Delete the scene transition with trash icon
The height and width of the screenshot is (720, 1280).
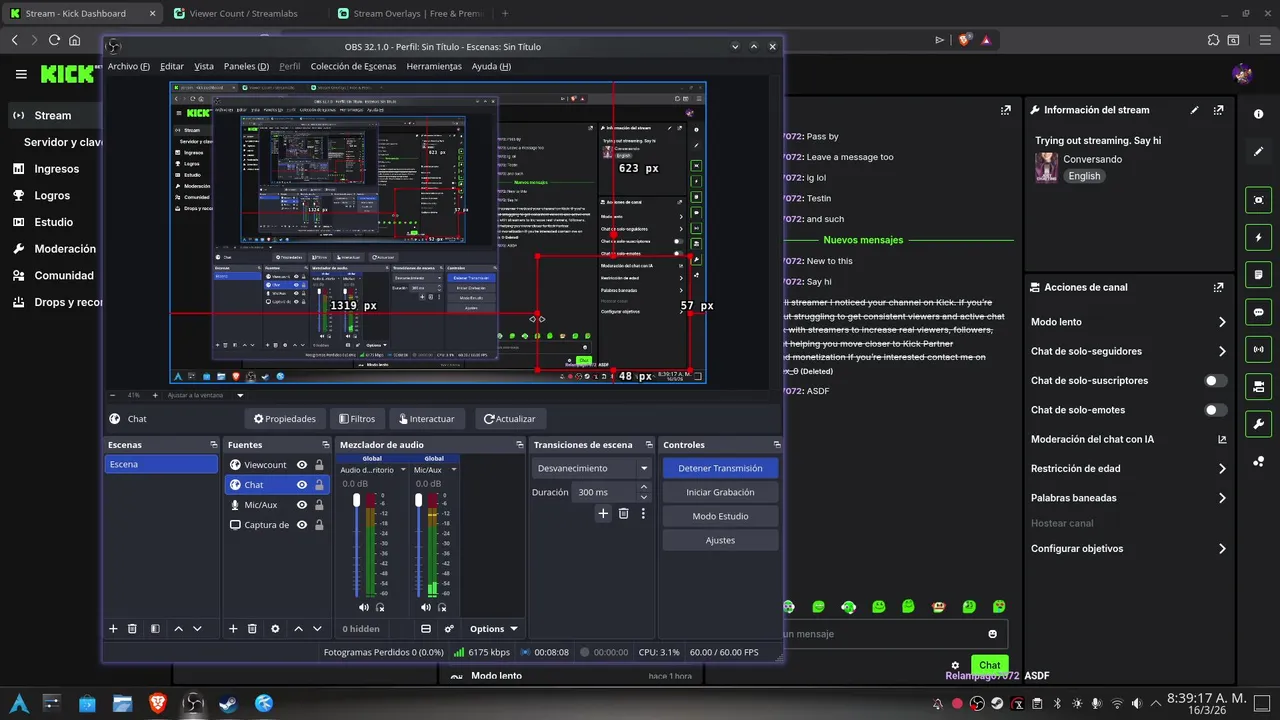[x=623, y=513]
